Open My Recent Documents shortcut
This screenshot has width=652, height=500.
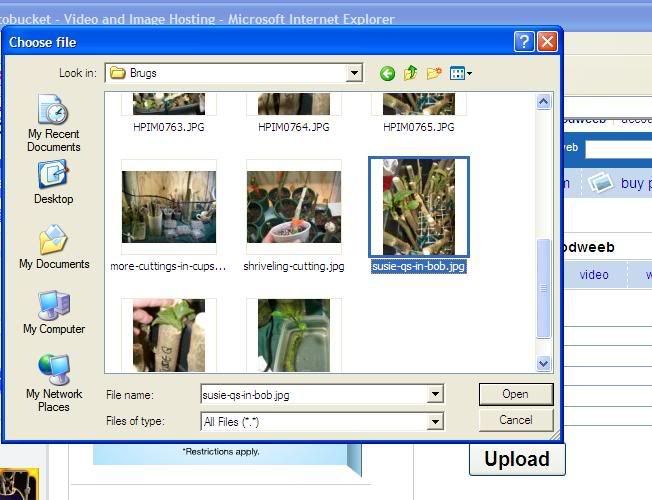pos(54,123)
